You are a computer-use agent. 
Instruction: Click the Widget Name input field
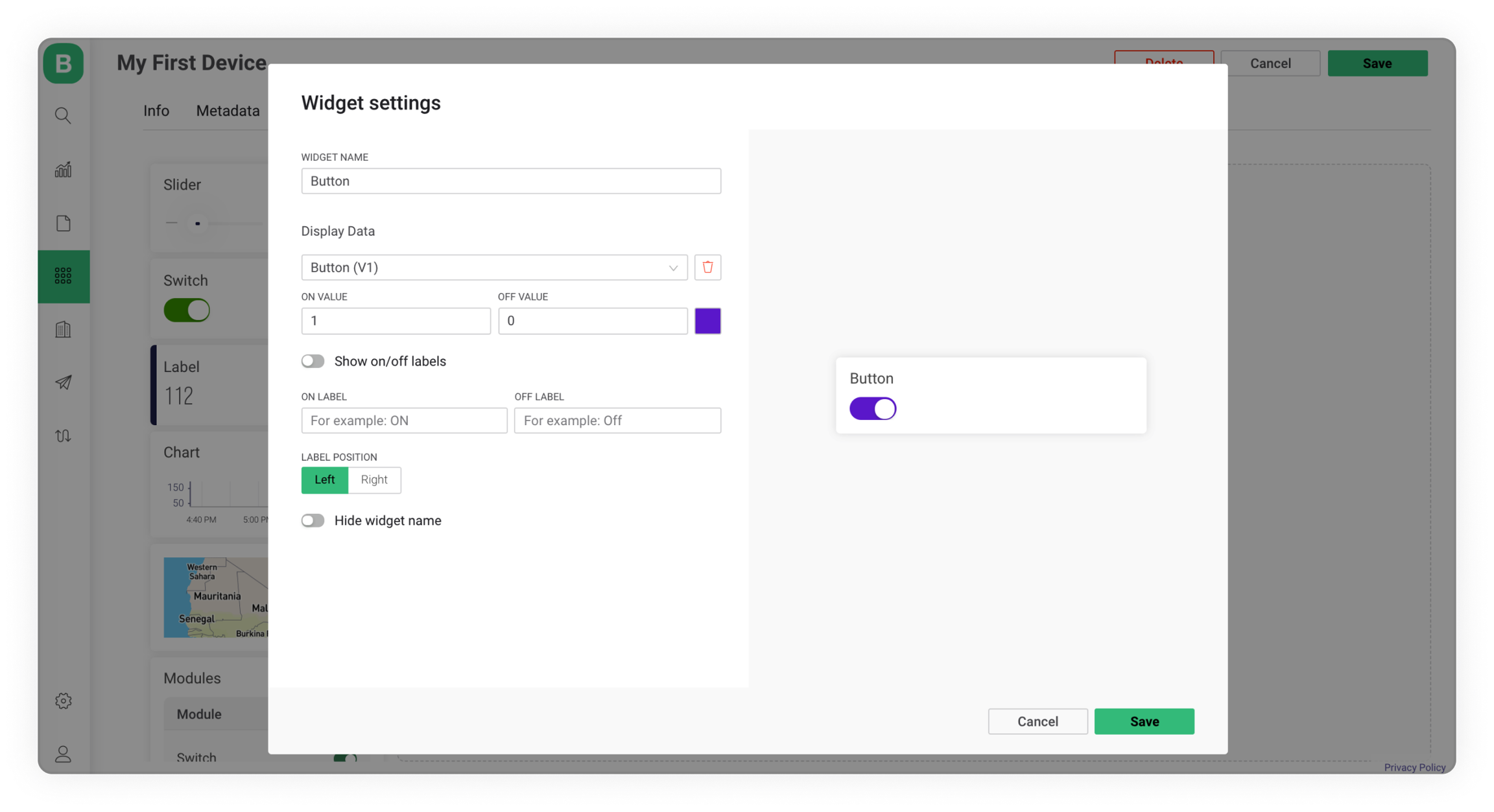[x=511, y=181]
